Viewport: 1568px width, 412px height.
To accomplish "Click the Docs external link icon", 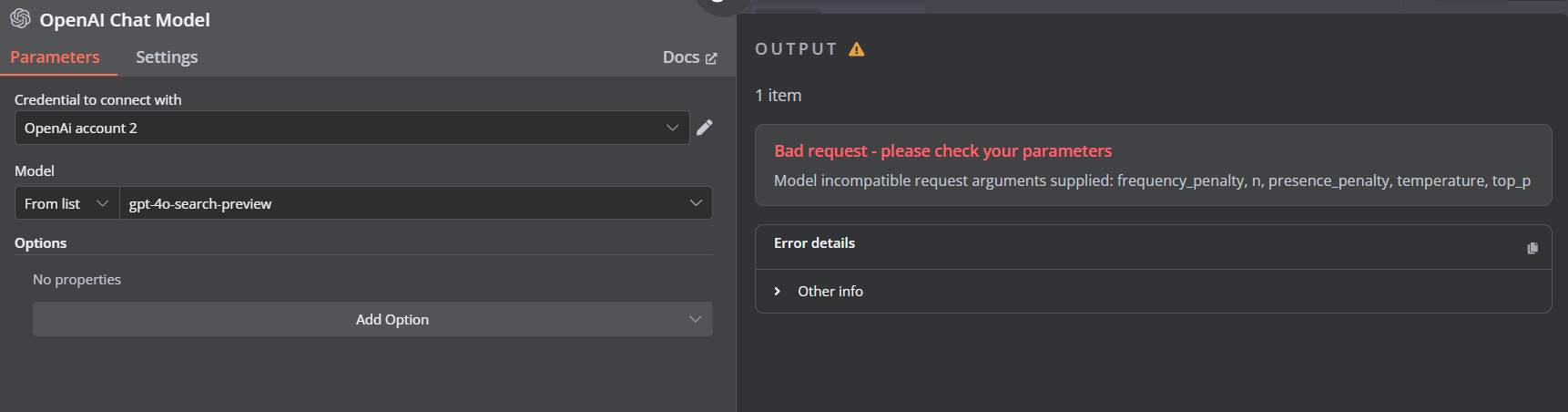I will pos(711,58).
